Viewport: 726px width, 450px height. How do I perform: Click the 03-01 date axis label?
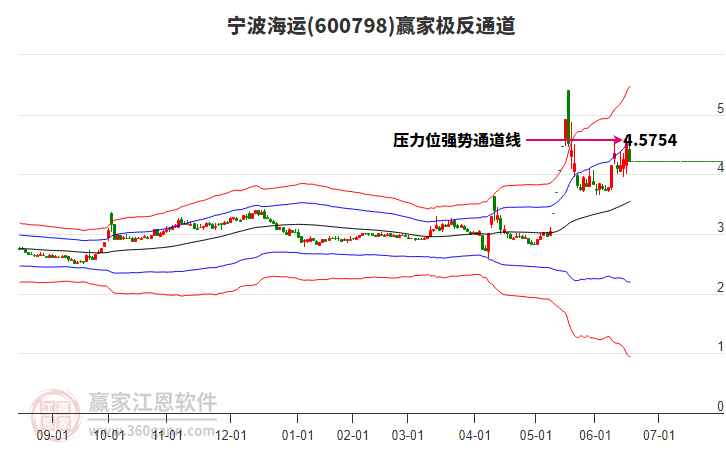pos(407,435)
